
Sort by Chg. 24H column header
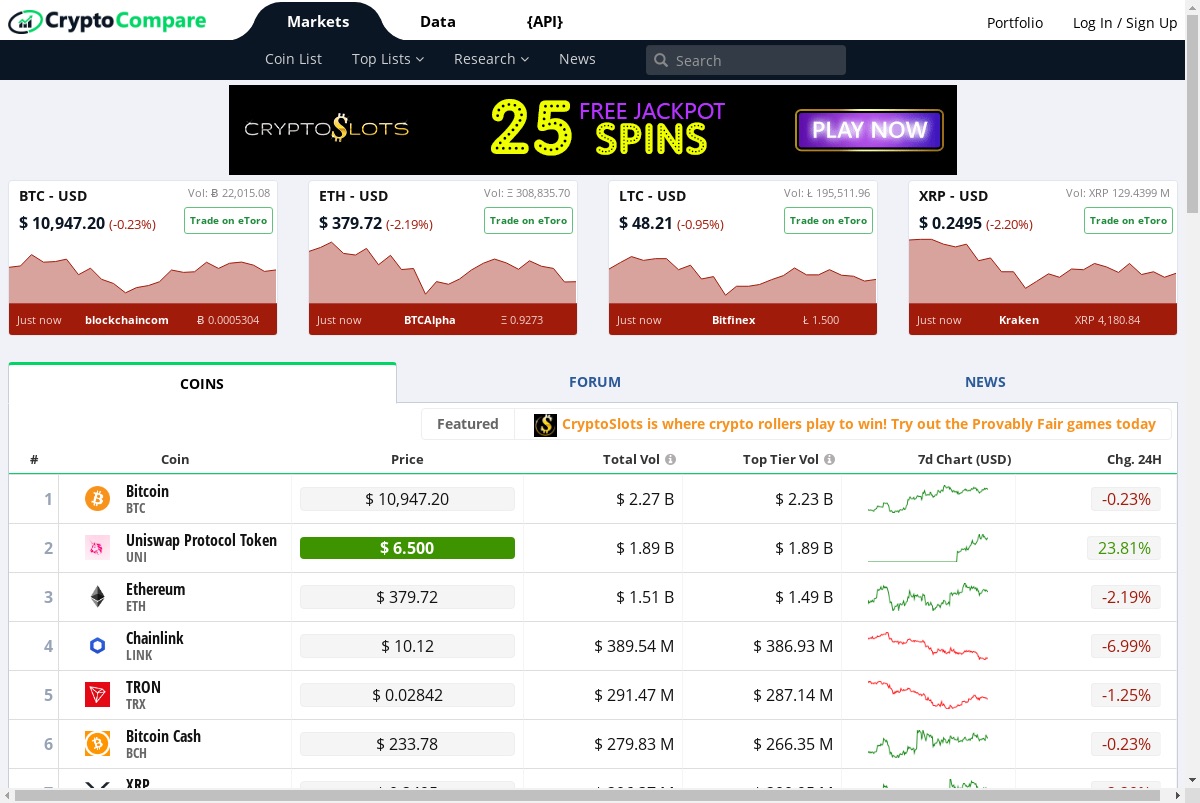pyautogui.click(x=1134, y=459)
